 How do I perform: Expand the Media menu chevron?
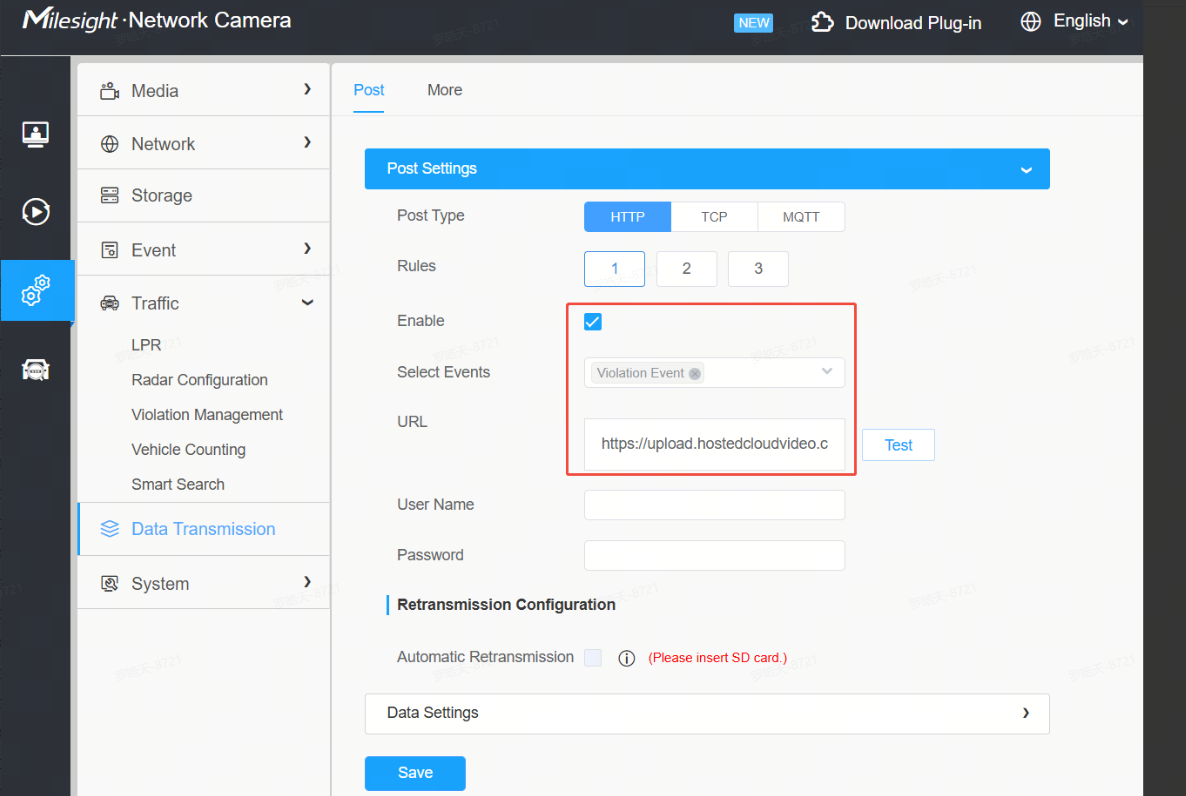point(307,89)
